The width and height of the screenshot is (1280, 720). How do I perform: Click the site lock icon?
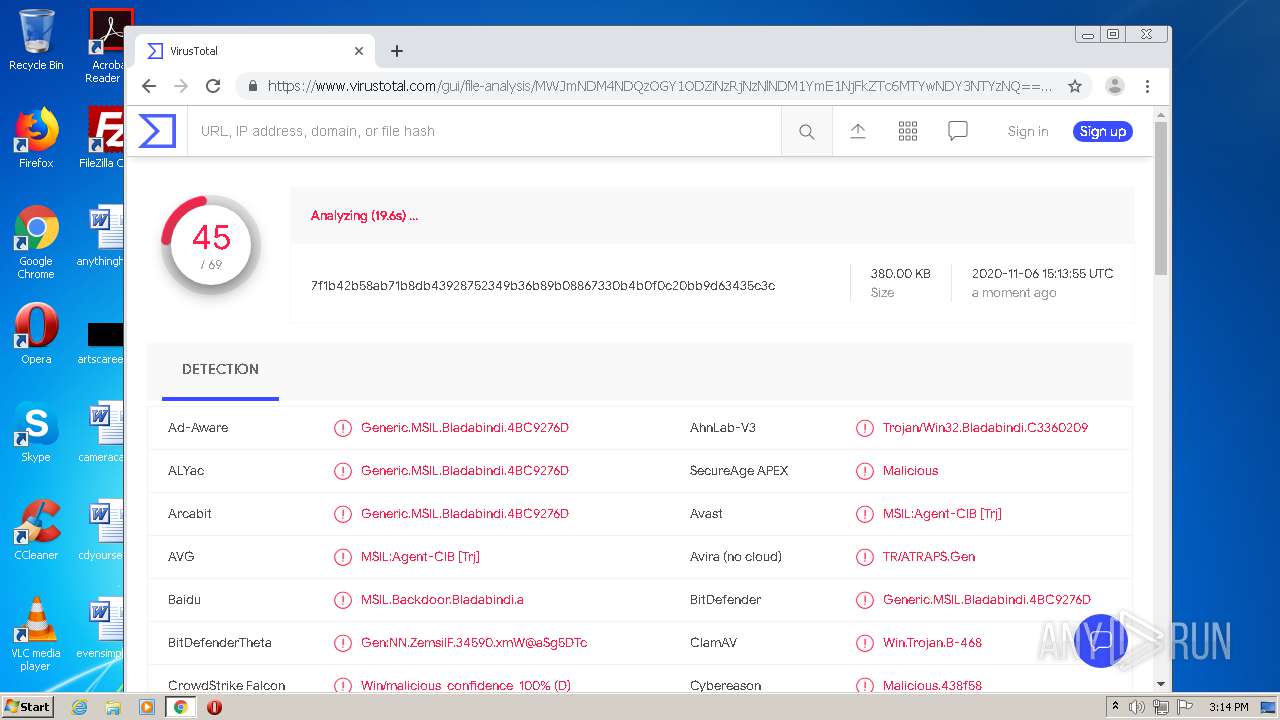pyautogui.click(x=253, y=86)
